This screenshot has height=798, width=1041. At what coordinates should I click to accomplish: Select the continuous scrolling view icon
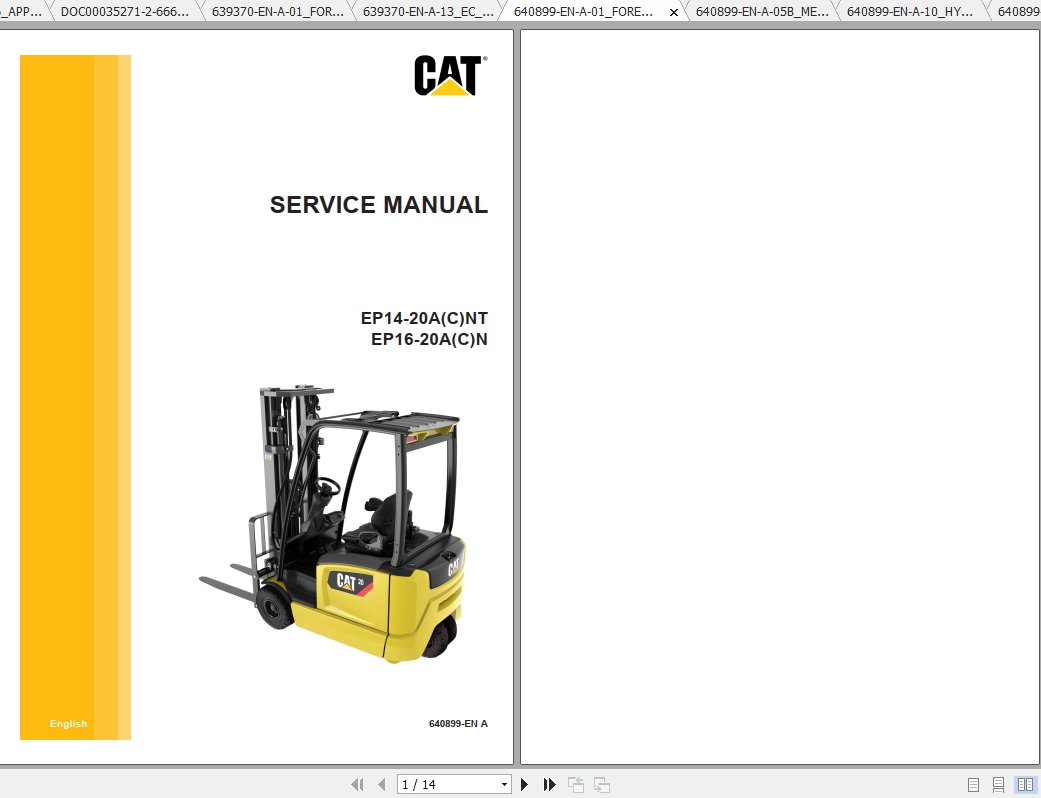[998, 784]
